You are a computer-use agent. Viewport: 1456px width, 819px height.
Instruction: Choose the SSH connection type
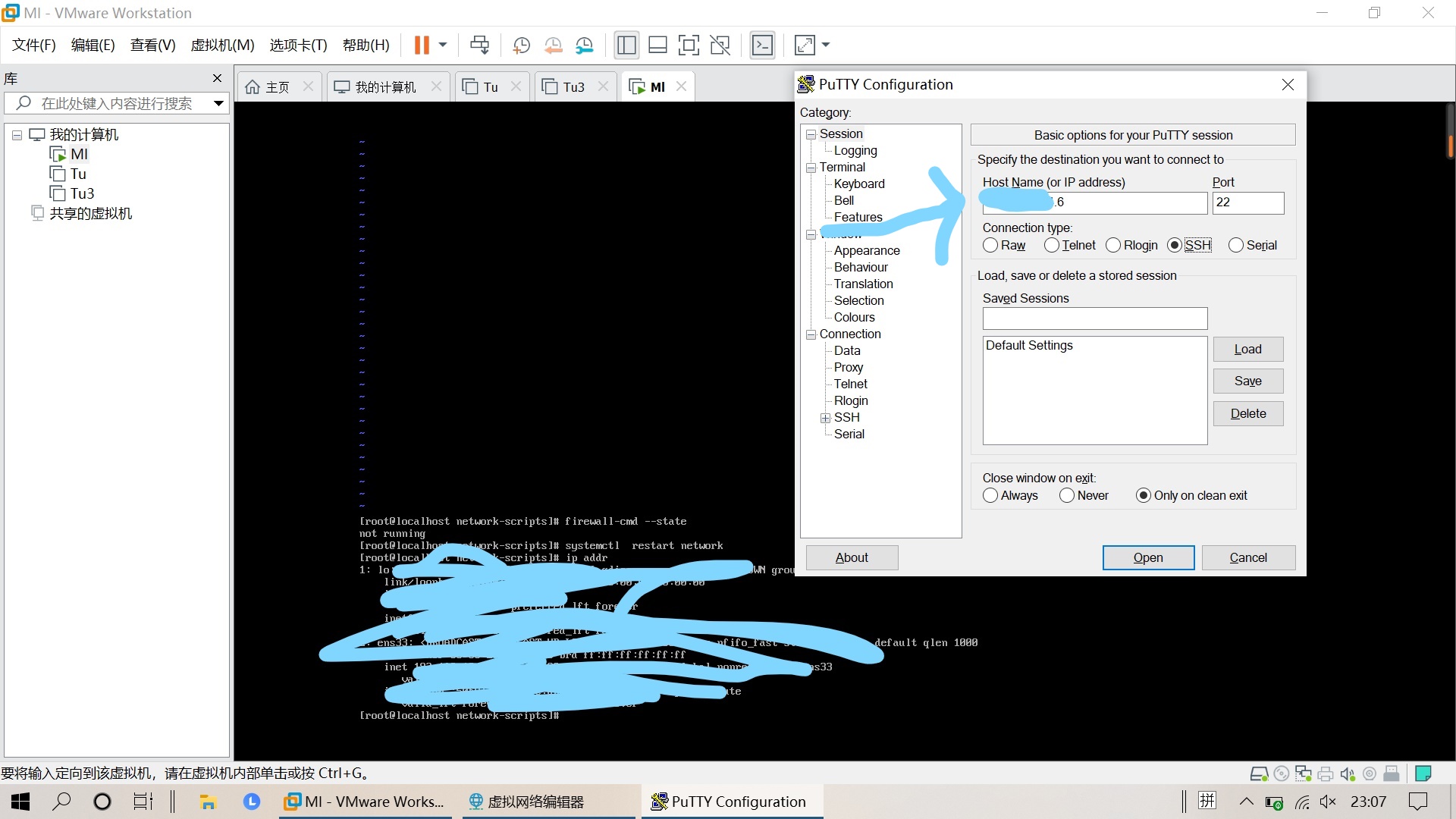[1190, 245]
